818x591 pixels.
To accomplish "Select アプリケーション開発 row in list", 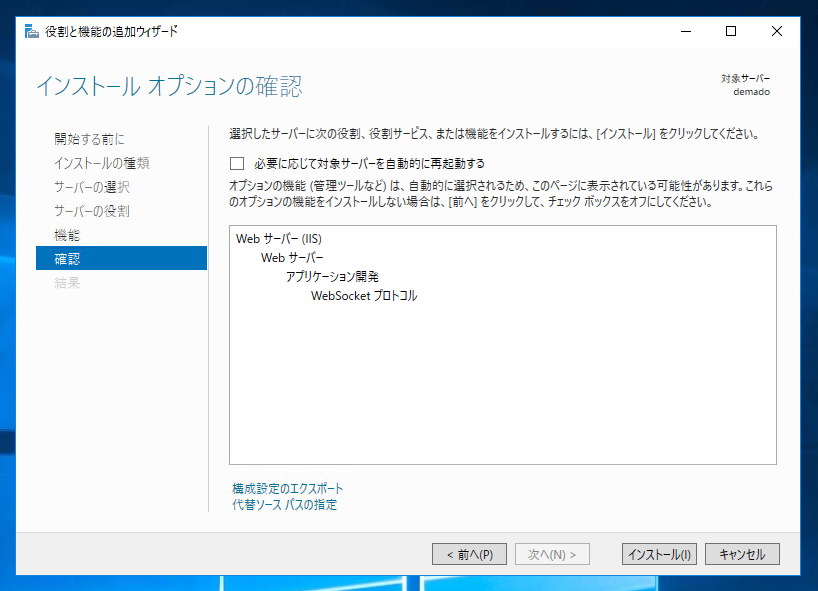I will pyautogui.click(x=332, y=276).
